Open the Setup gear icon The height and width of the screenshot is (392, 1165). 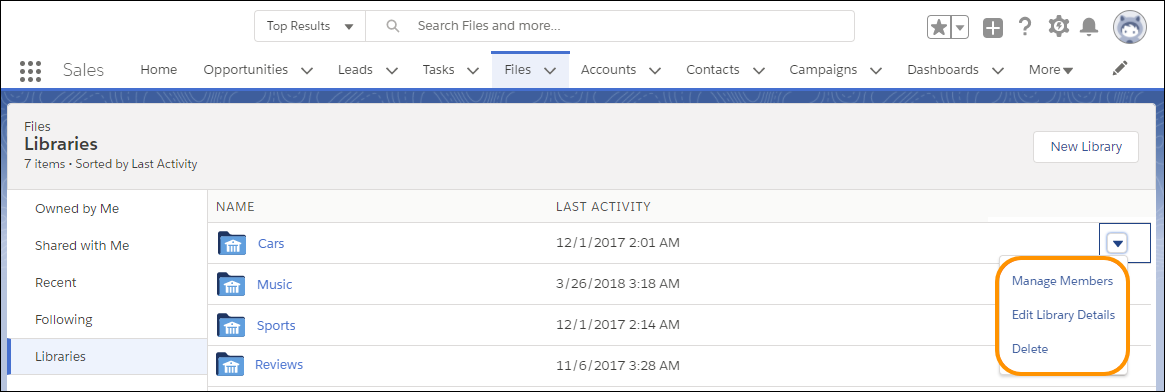(x=1058, y=27)
